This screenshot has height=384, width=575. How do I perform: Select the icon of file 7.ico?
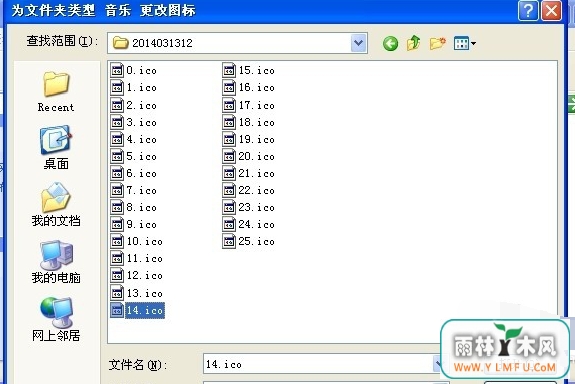[x=117, y=190]
